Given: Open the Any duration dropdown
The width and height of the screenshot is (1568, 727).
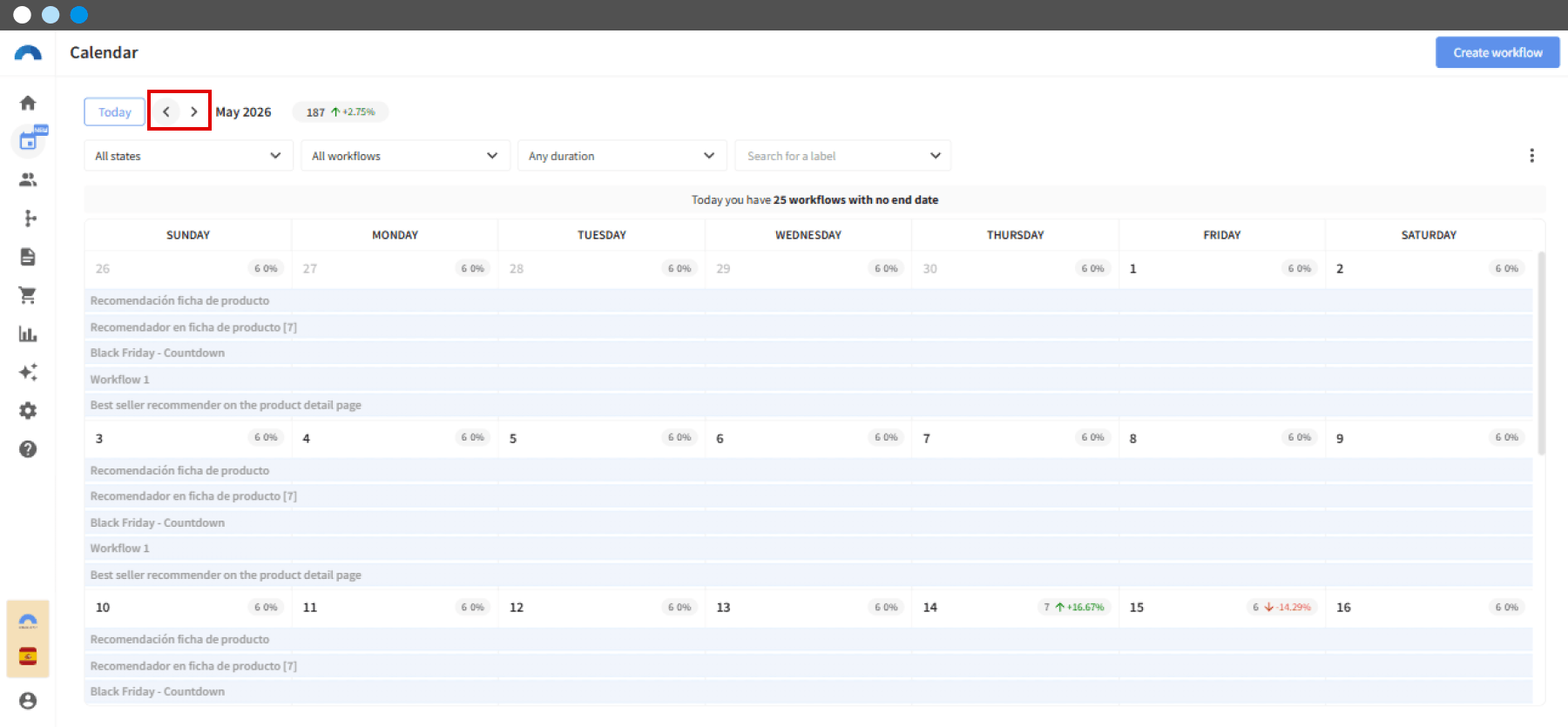Looking at the screenshot, I should pos(622,156).
